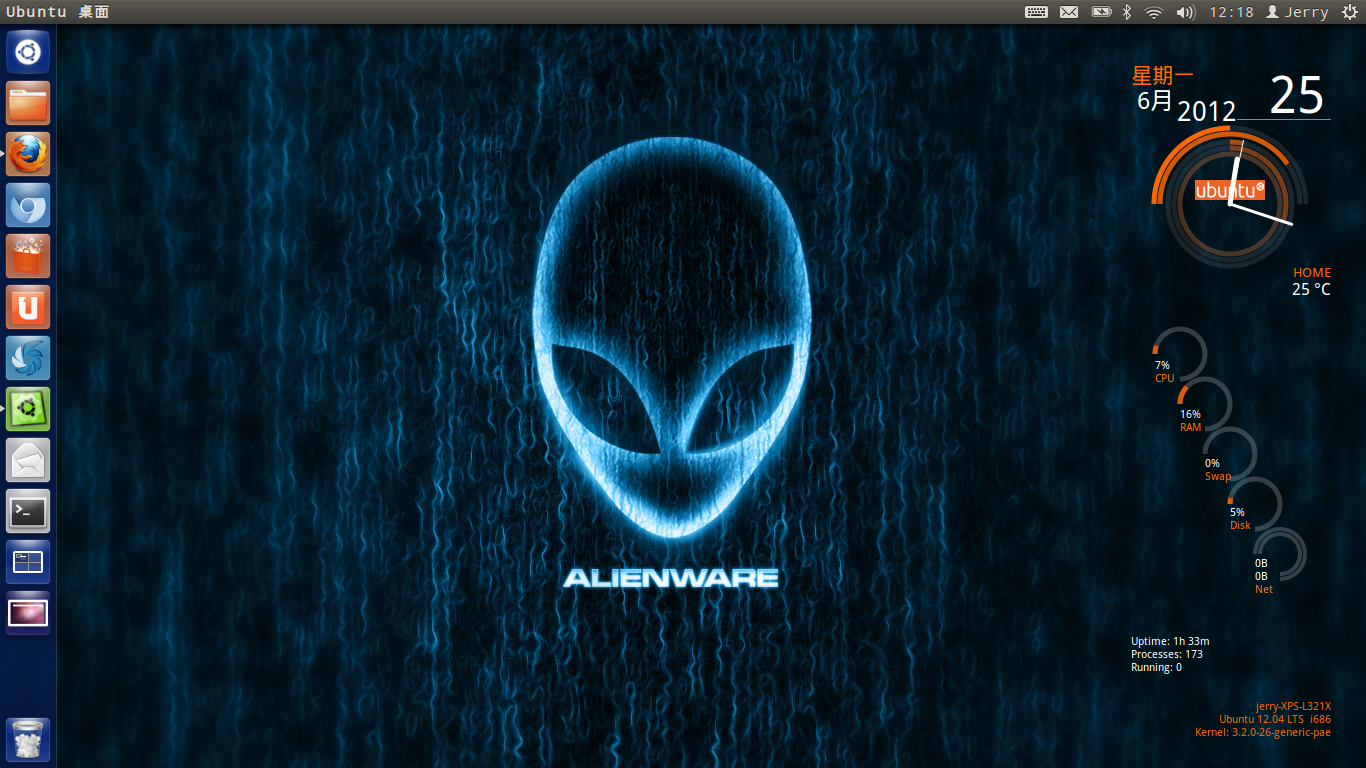Open the Jerry user menu

(x=1297, y=12)
